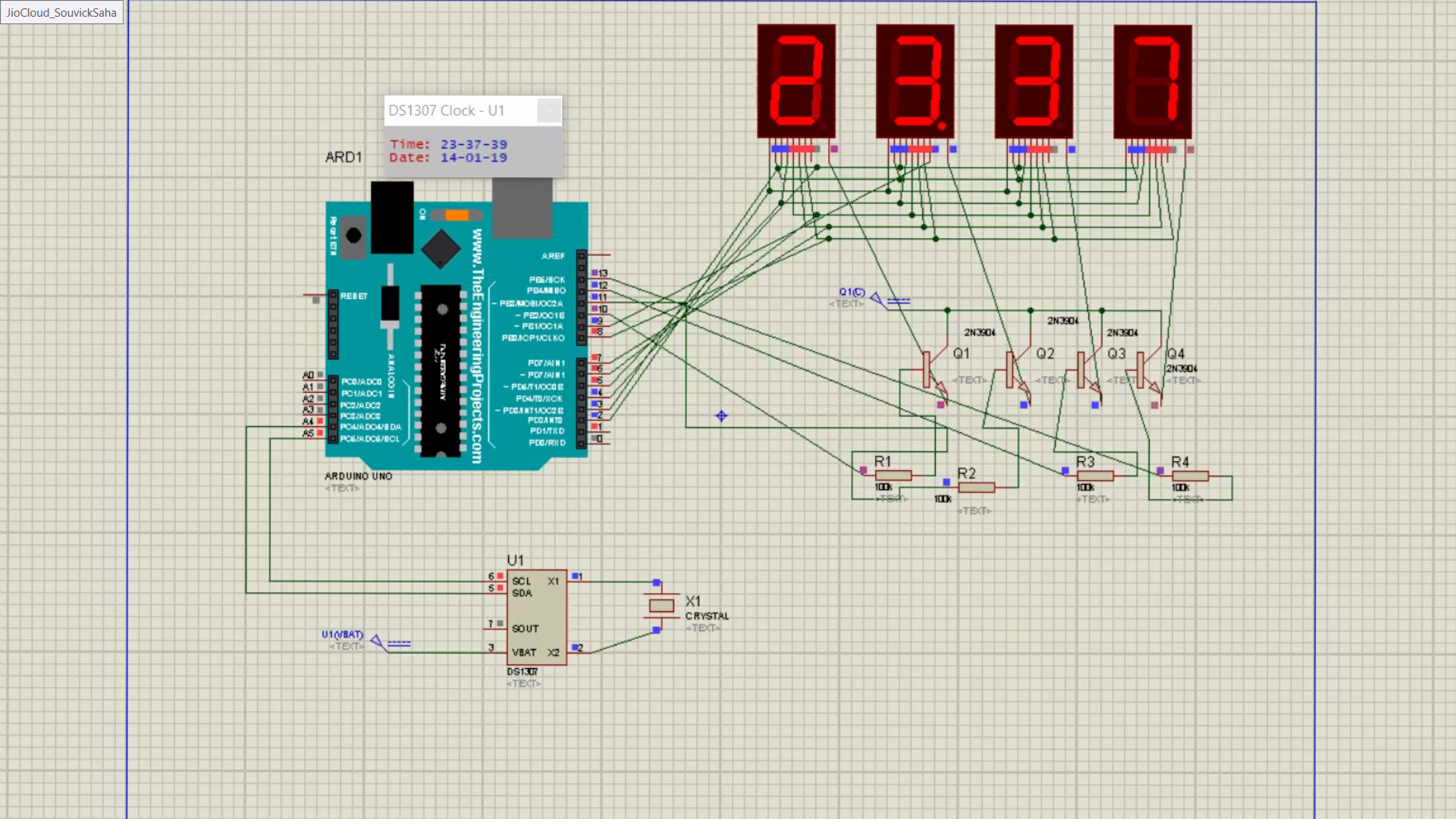Click the blue origin marker crosshair

(x=721, y=416)
